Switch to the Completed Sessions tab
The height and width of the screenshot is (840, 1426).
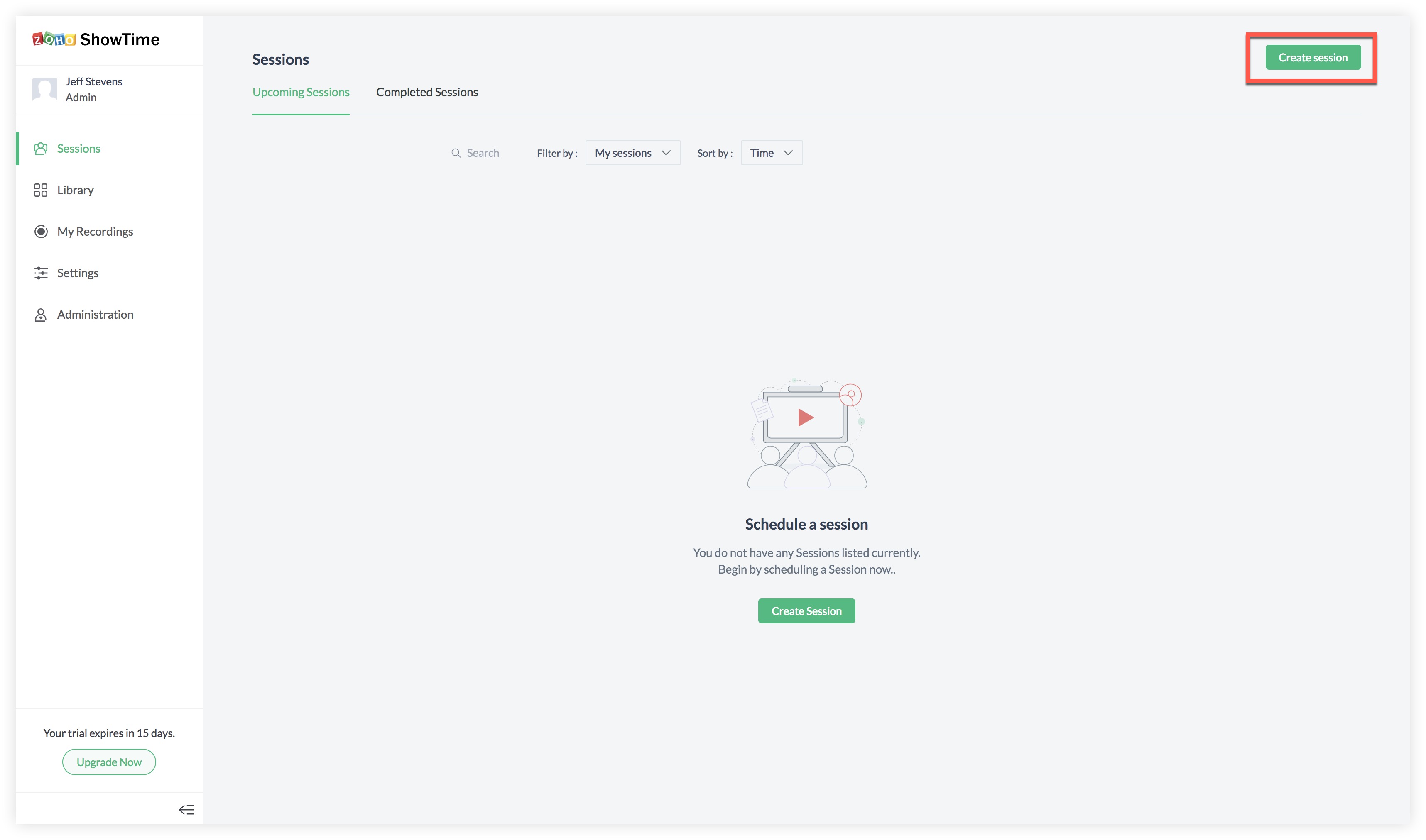pyautogui.click(x=426, y=92)
